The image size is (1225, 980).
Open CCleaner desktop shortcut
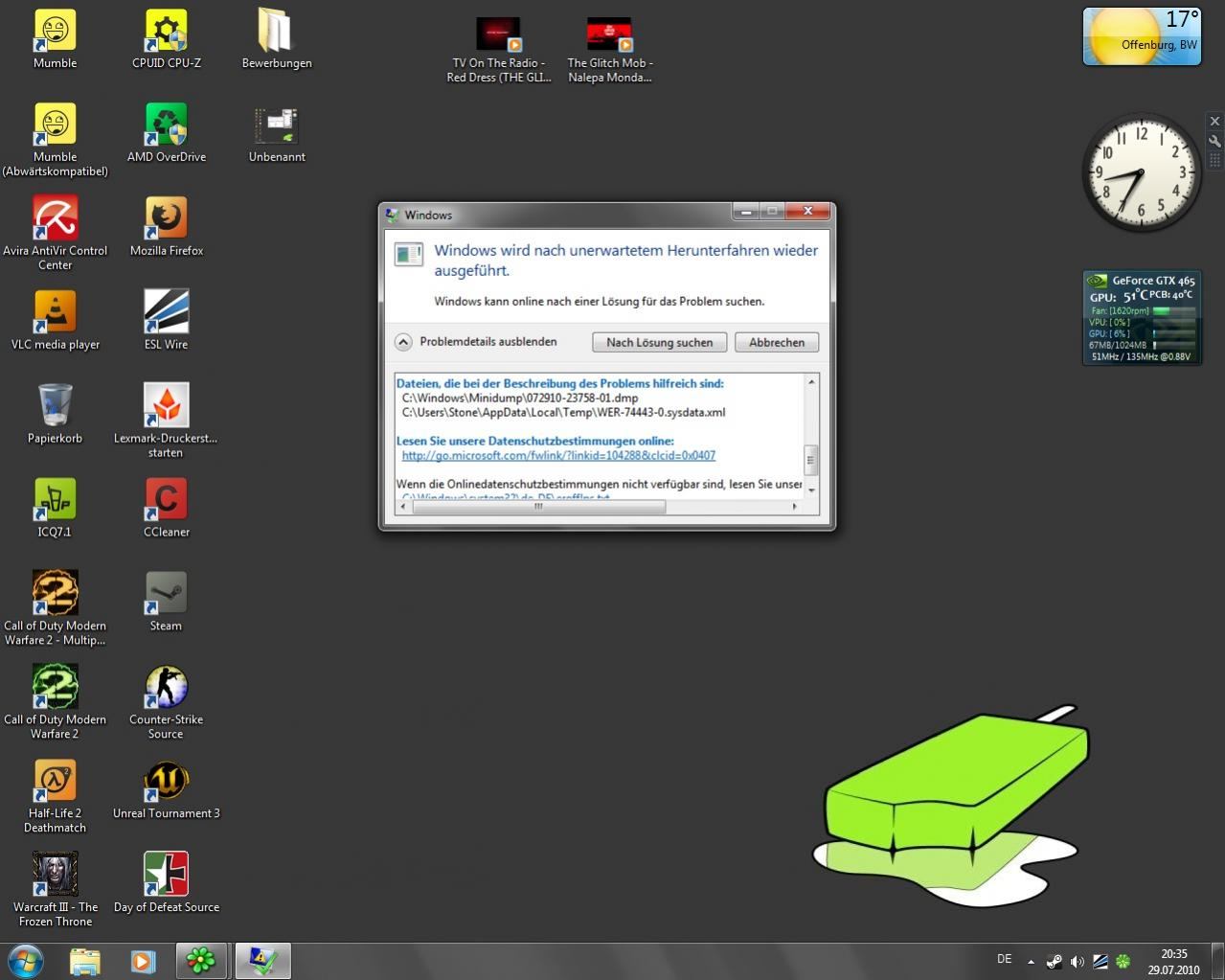click(166, 509)
